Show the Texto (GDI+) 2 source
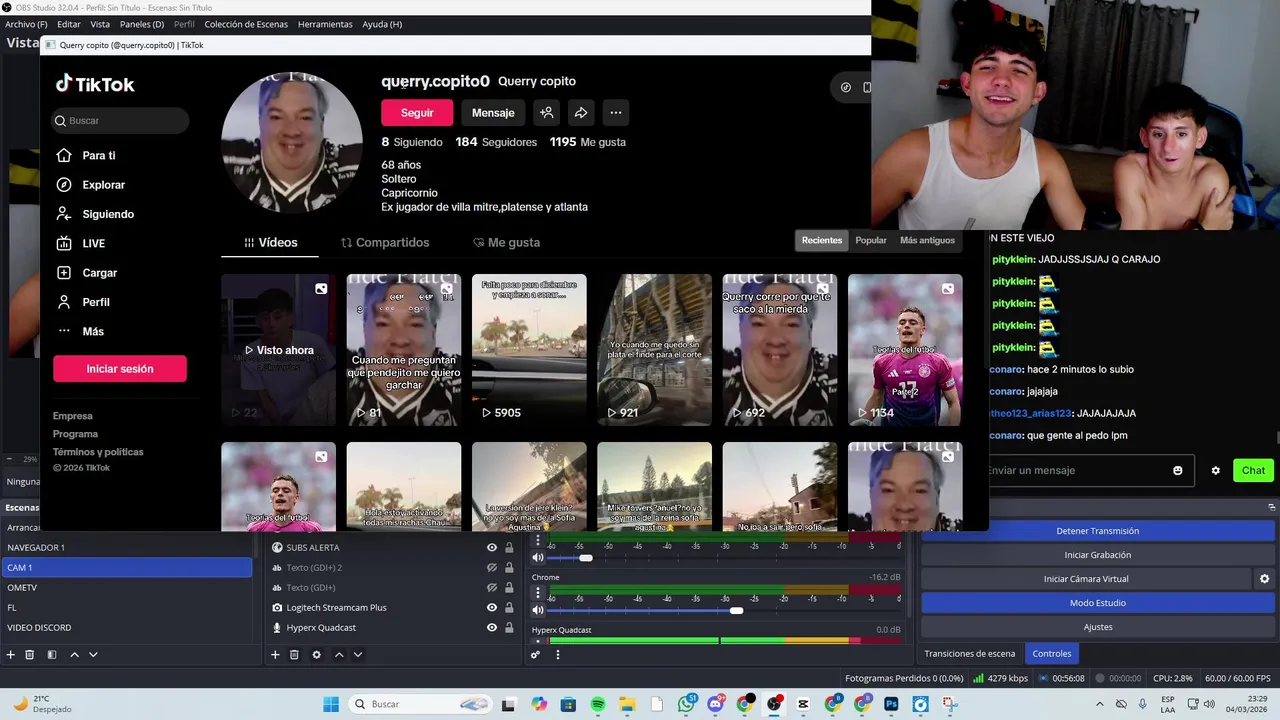This screenshot has height=720, width=1280. pyautogui.click(x=492, y=568)
